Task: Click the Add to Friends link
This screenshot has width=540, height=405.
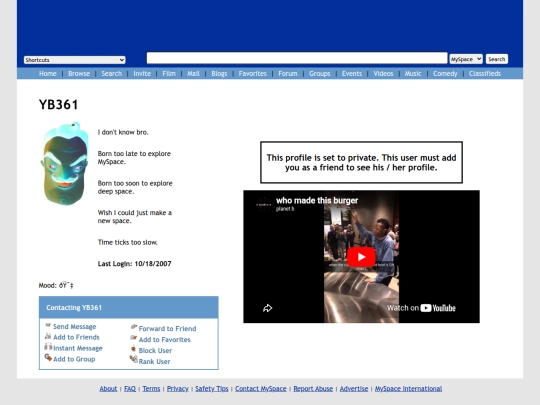Action: coord(76,337)
